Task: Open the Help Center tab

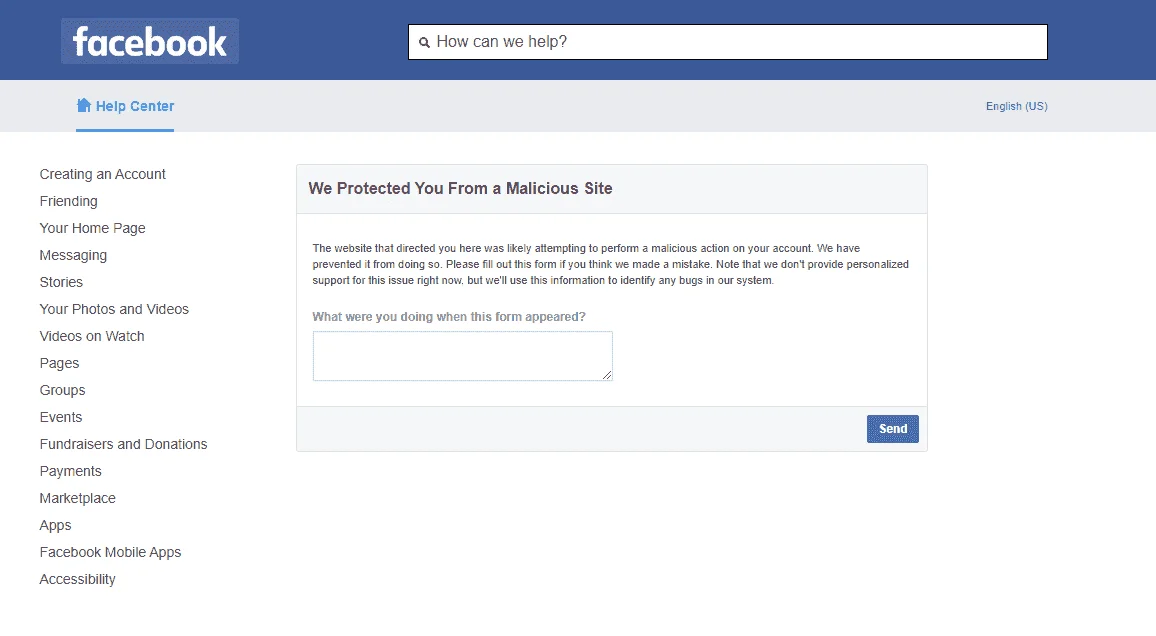Action: tap(125, 106)
